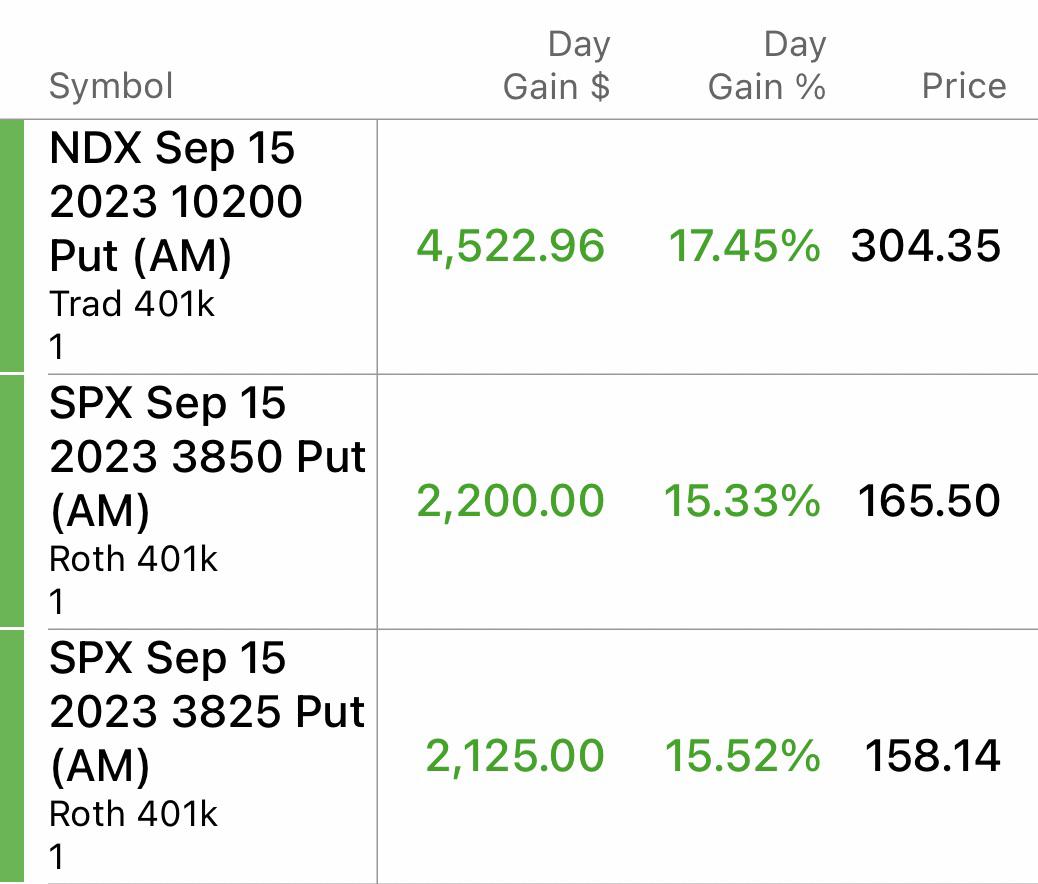Click the 2,200.00 day gain value
Image resolution: width=1038 pixels, height=884 pixels.
(510, 501)
